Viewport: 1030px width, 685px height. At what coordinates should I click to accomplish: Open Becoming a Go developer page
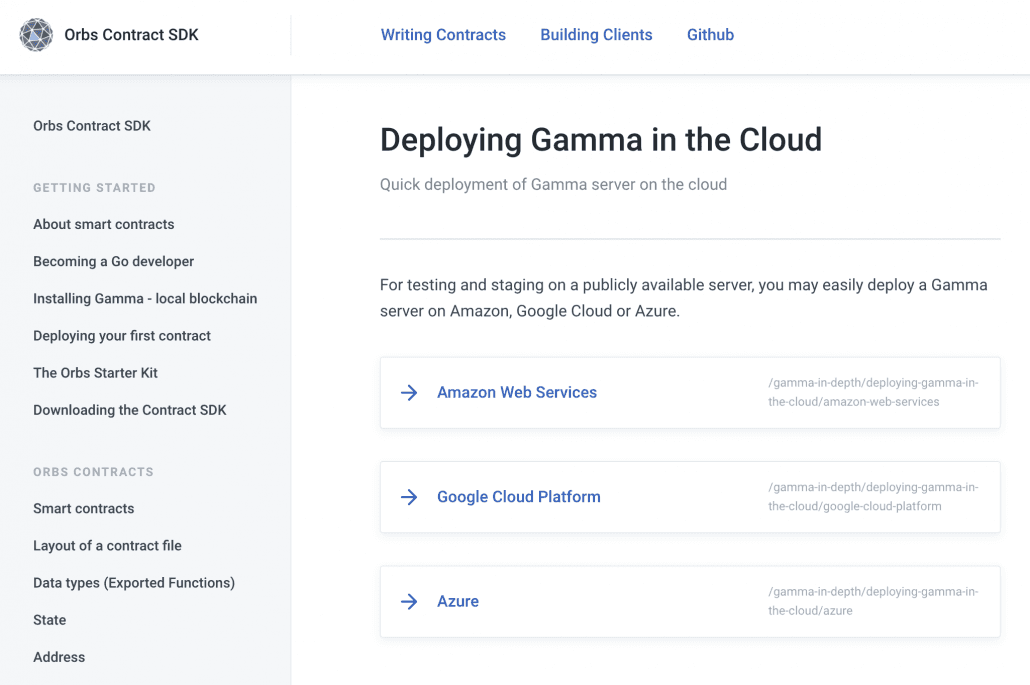[x=114, y=261]
